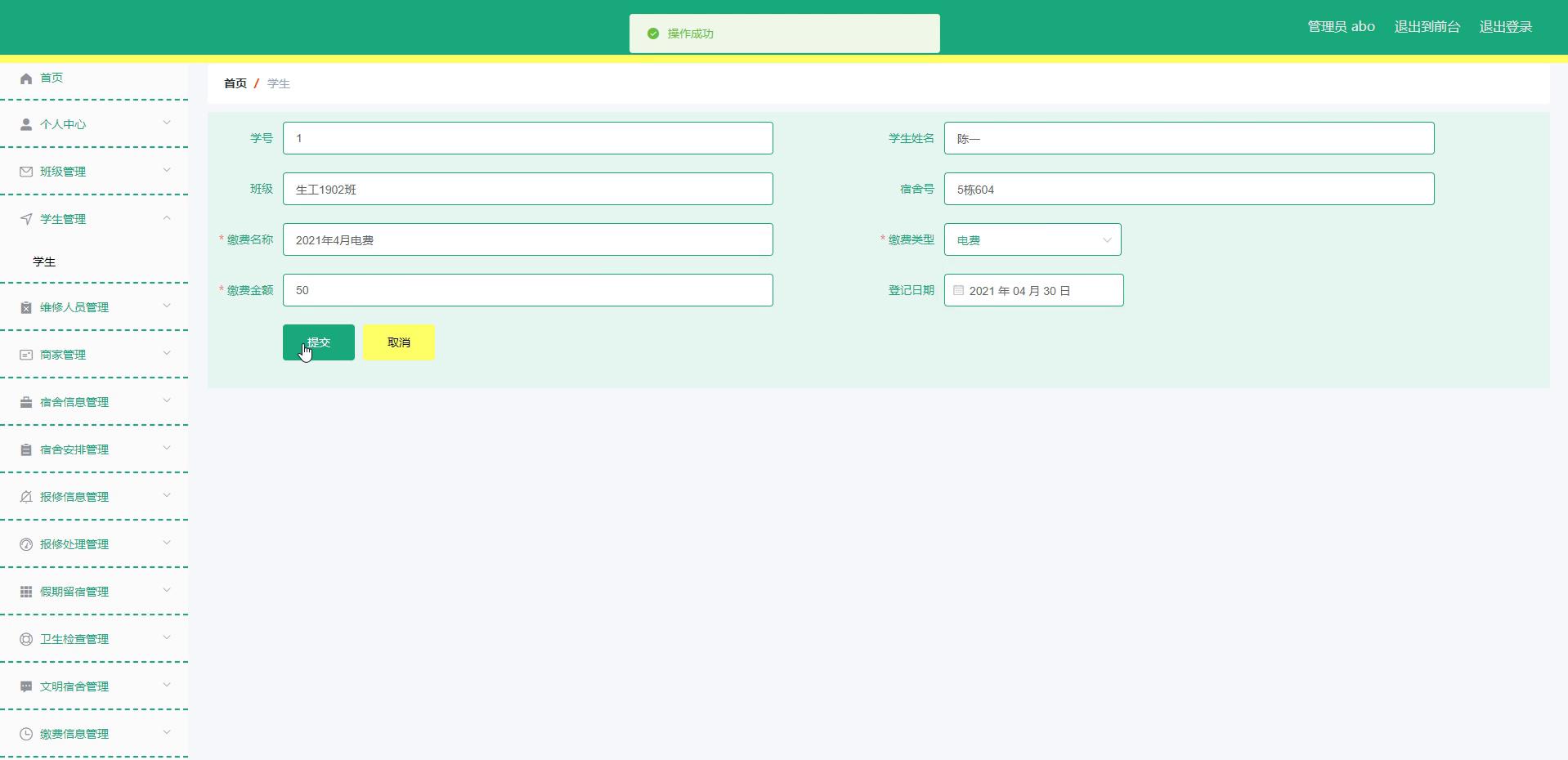Expand 维修人员管理 chevron
The image size is (1568, 760).
(x=167, y=306)
